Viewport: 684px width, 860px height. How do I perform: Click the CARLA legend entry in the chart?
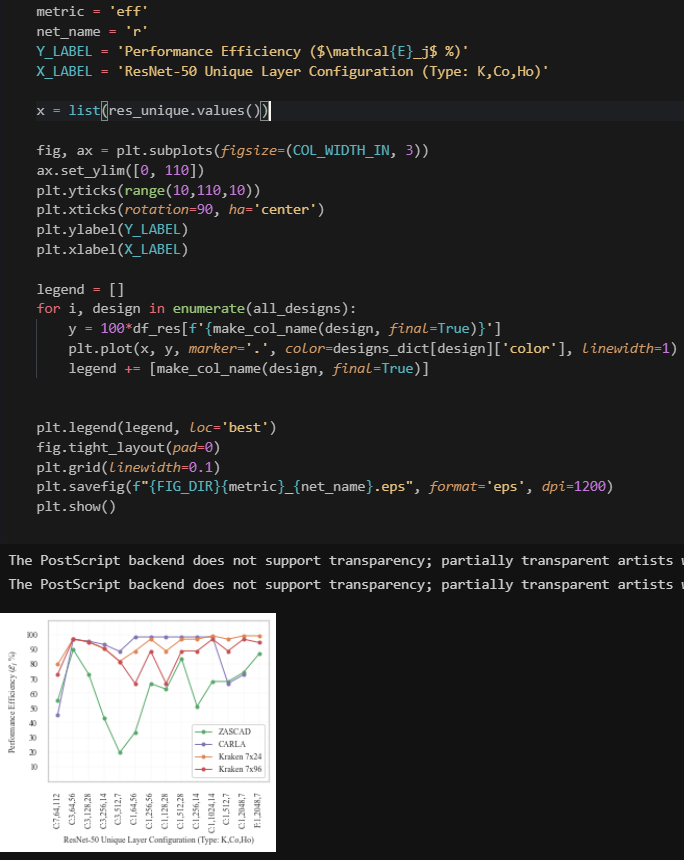[228, 742]
